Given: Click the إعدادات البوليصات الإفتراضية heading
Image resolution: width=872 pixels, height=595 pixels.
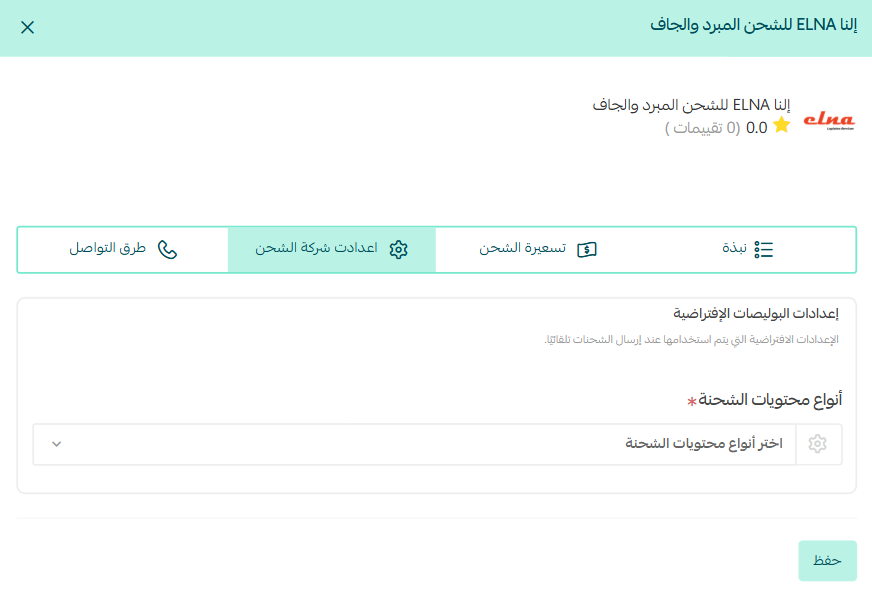Looking at the screenshot, I should coord(756,314).
